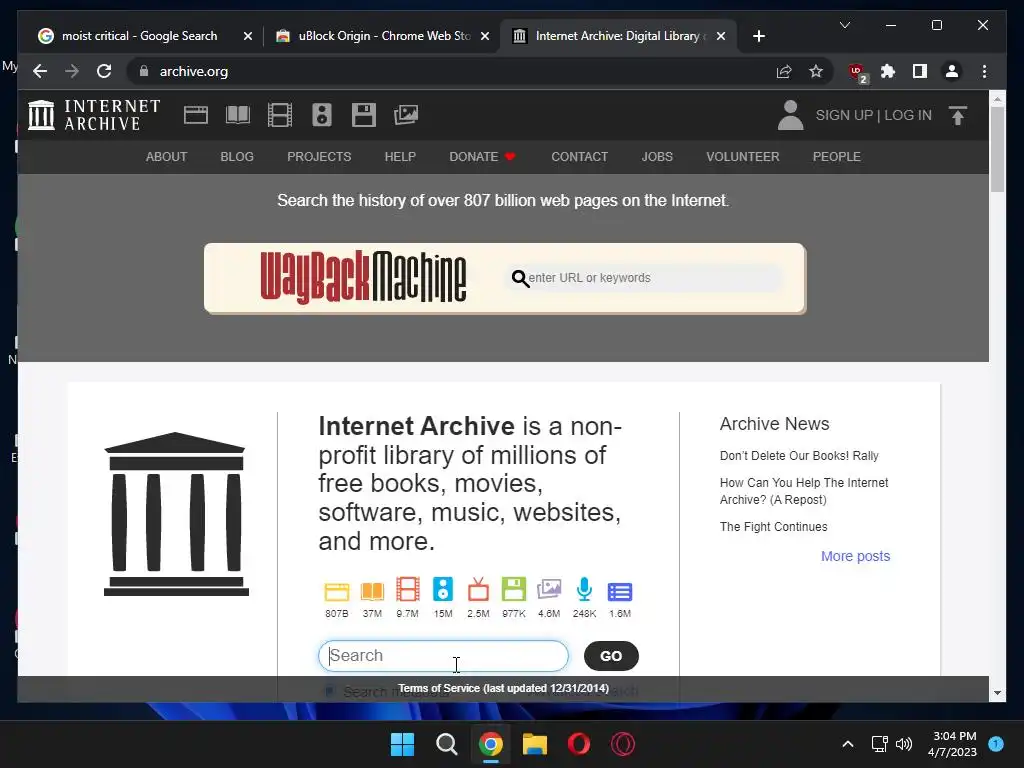Open Don't Delete Our Books! Rally post

pos(799,456)
